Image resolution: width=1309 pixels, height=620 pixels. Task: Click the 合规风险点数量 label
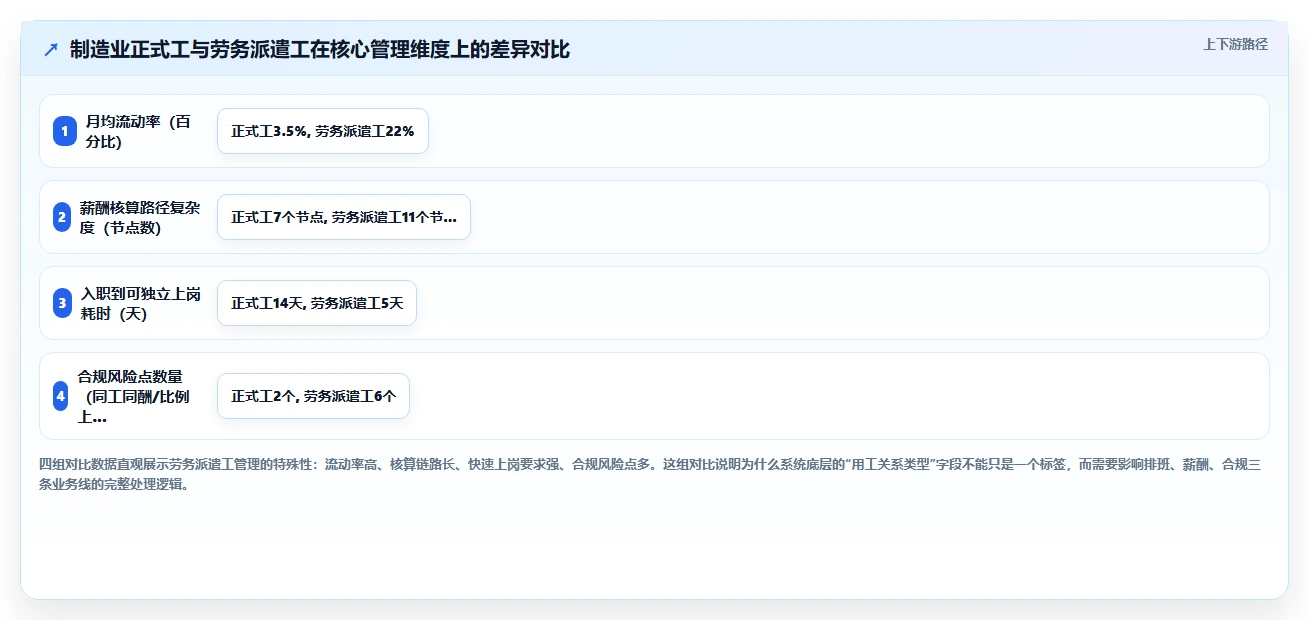pyautogui.click(x=133, y=396)
